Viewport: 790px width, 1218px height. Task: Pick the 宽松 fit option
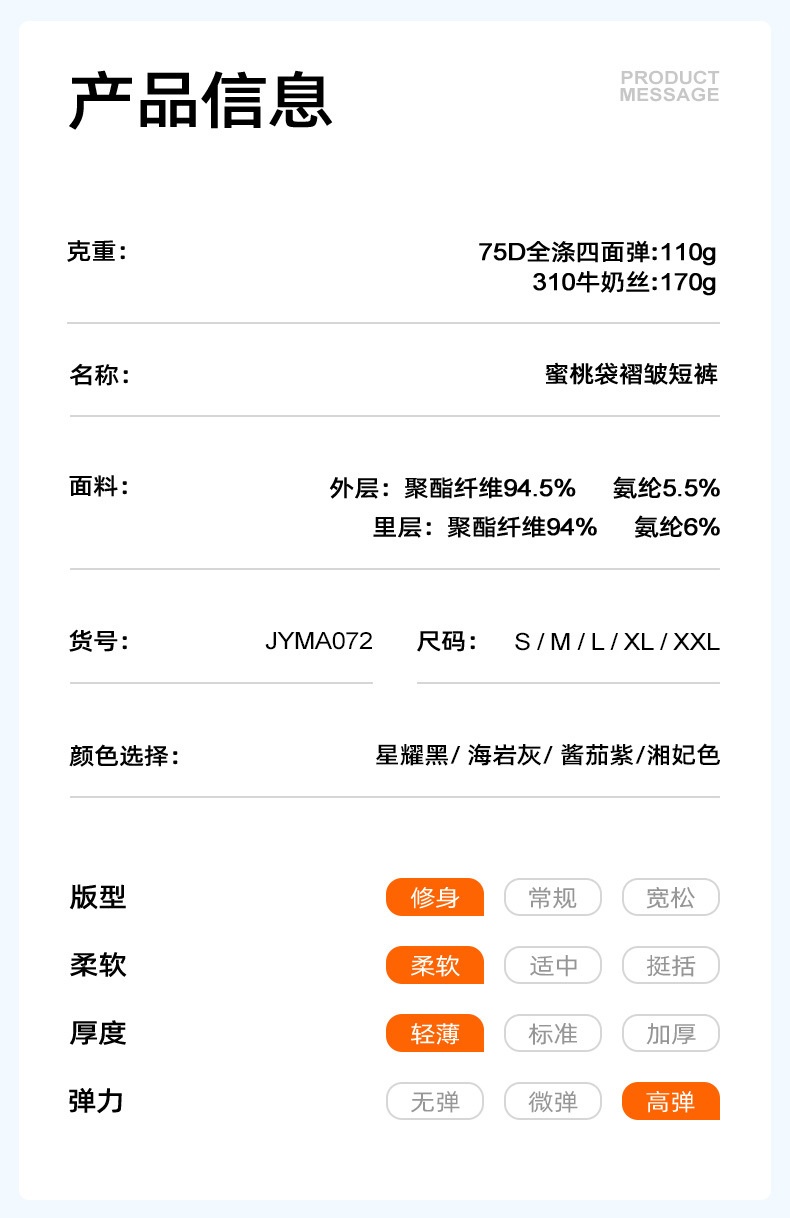(670, 897)
